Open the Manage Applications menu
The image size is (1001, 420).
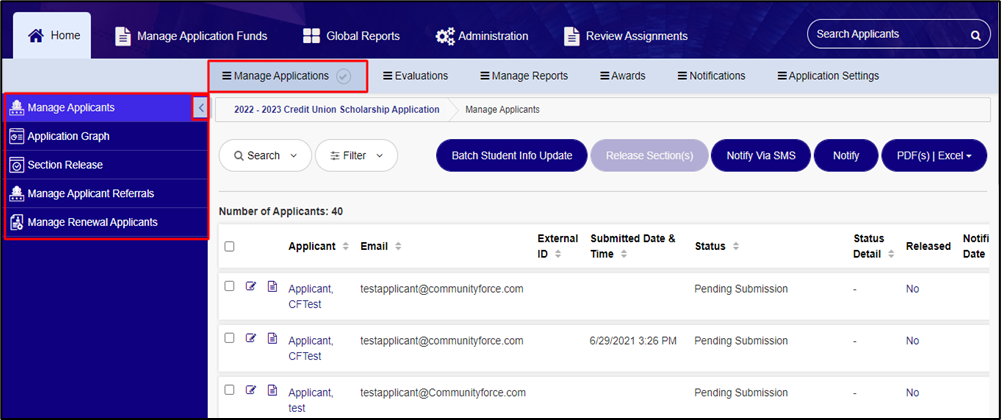click(x=287, y=76)
